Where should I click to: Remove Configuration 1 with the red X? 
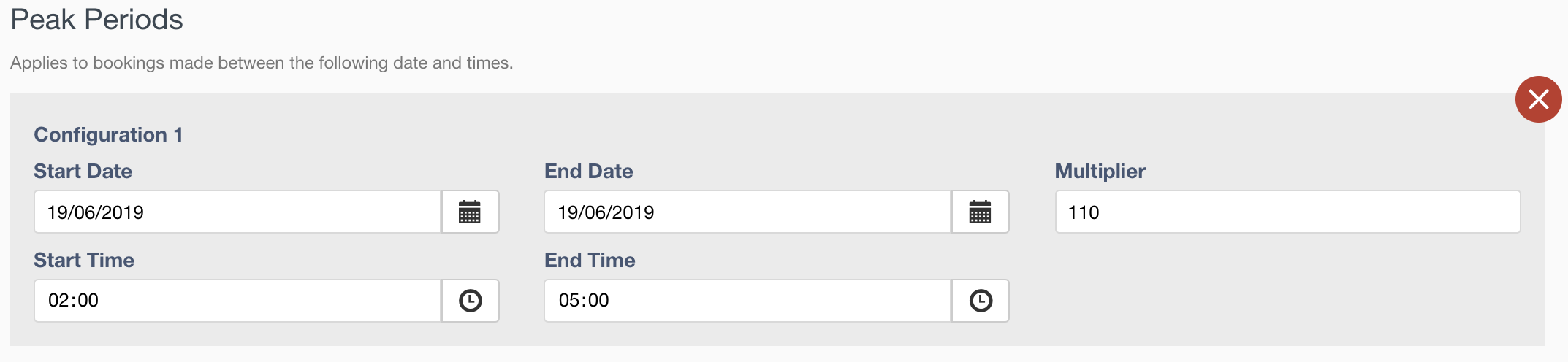click(x=1538, y=99)
